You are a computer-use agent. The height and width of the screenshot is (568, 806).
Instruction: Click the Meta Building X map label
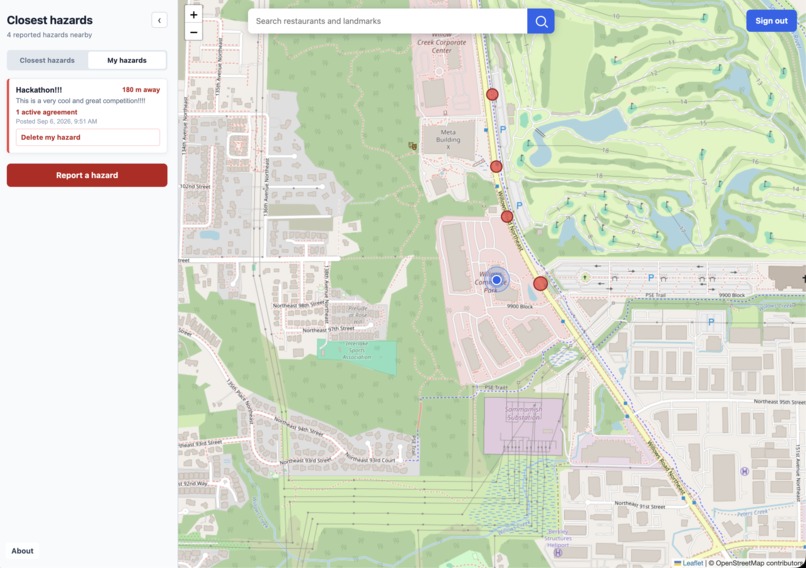click(x=448, y=139)
